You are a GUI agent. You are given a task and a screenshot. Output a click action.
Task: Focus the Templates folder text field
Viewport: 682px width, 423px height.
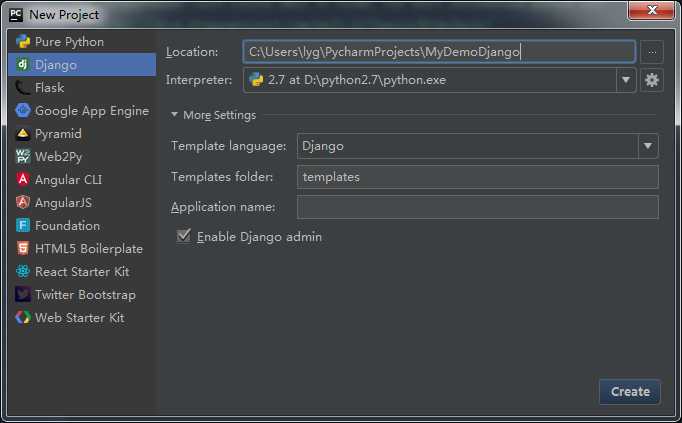(x=477, y=177)
